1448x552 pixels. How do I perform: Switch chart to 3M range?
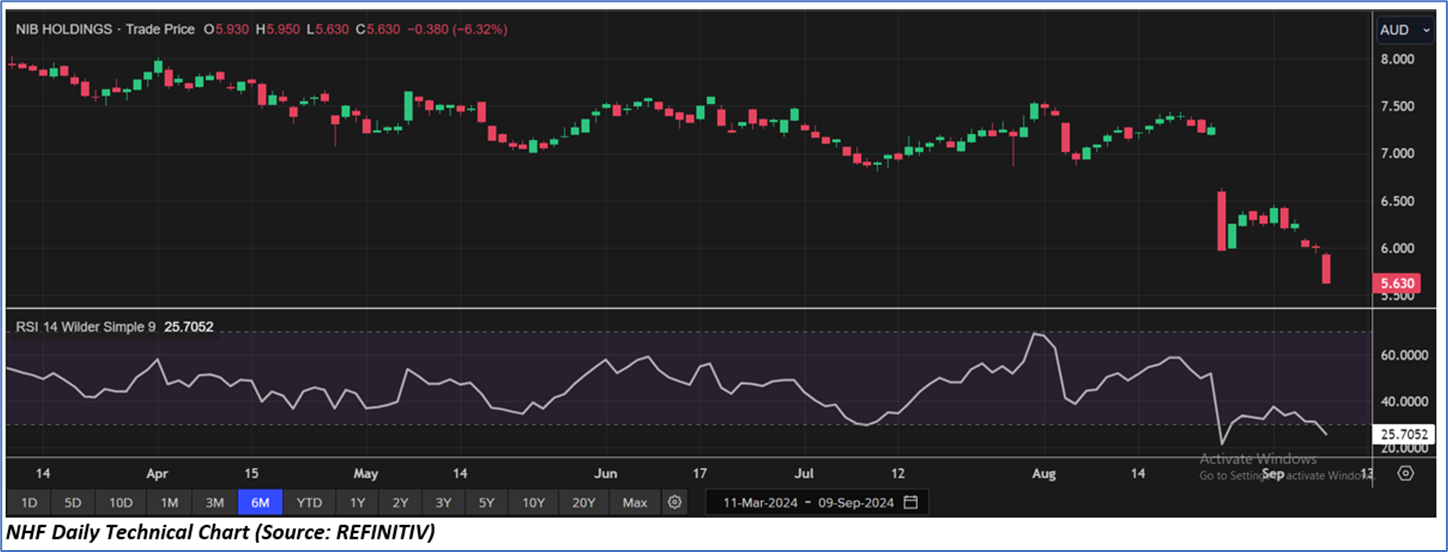click(x=214, y=502)
